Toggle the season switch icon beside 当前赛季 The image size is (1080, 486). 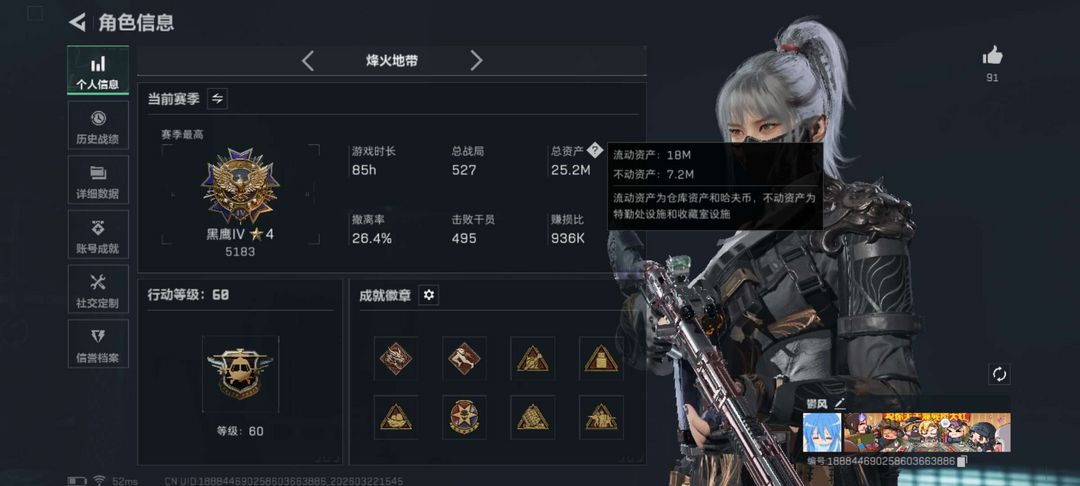(217, 99)
